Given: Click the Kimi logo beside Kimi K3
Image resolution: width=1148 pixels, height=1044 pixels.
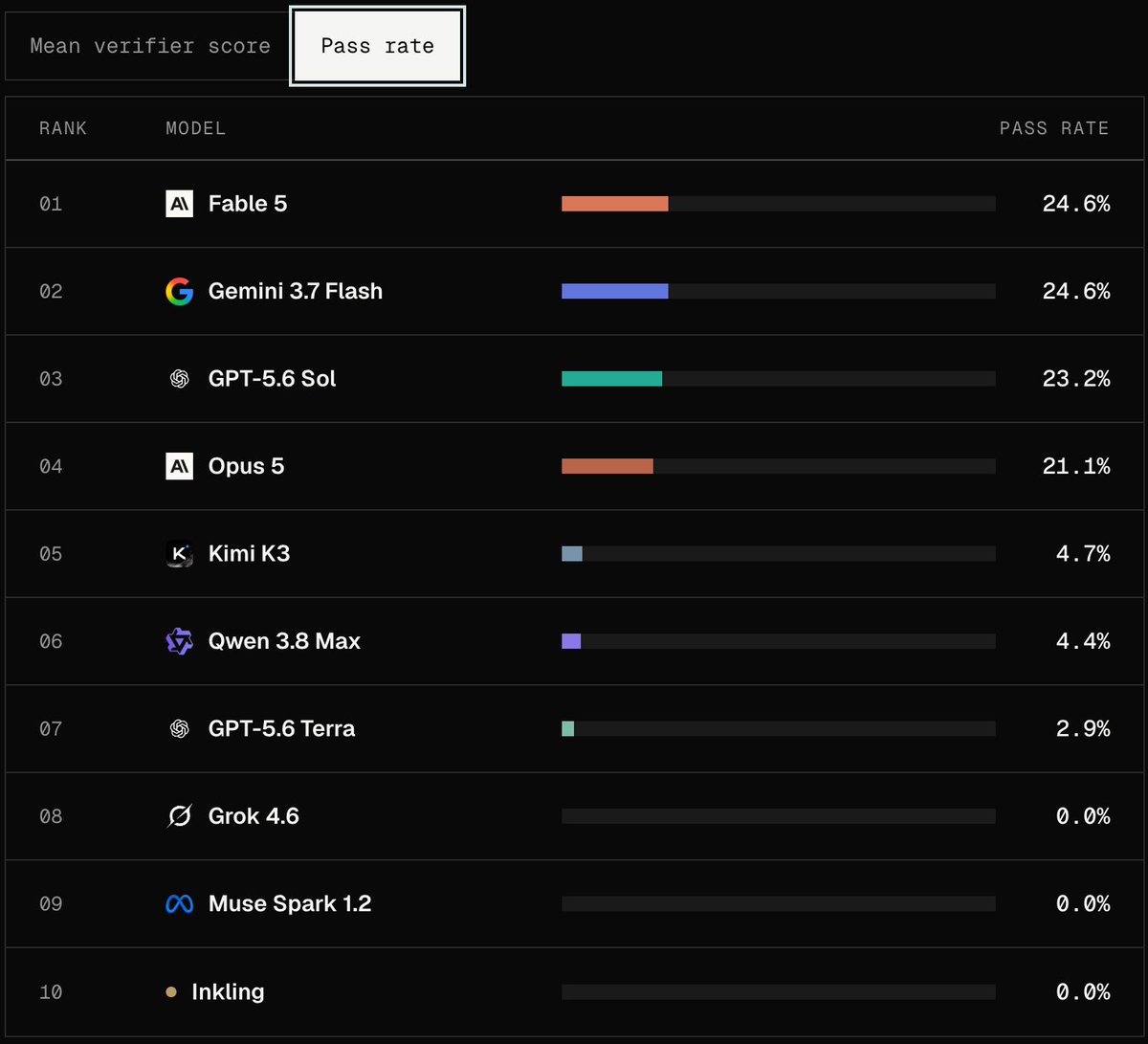Looking at the screenshot, I should [179, 554].
